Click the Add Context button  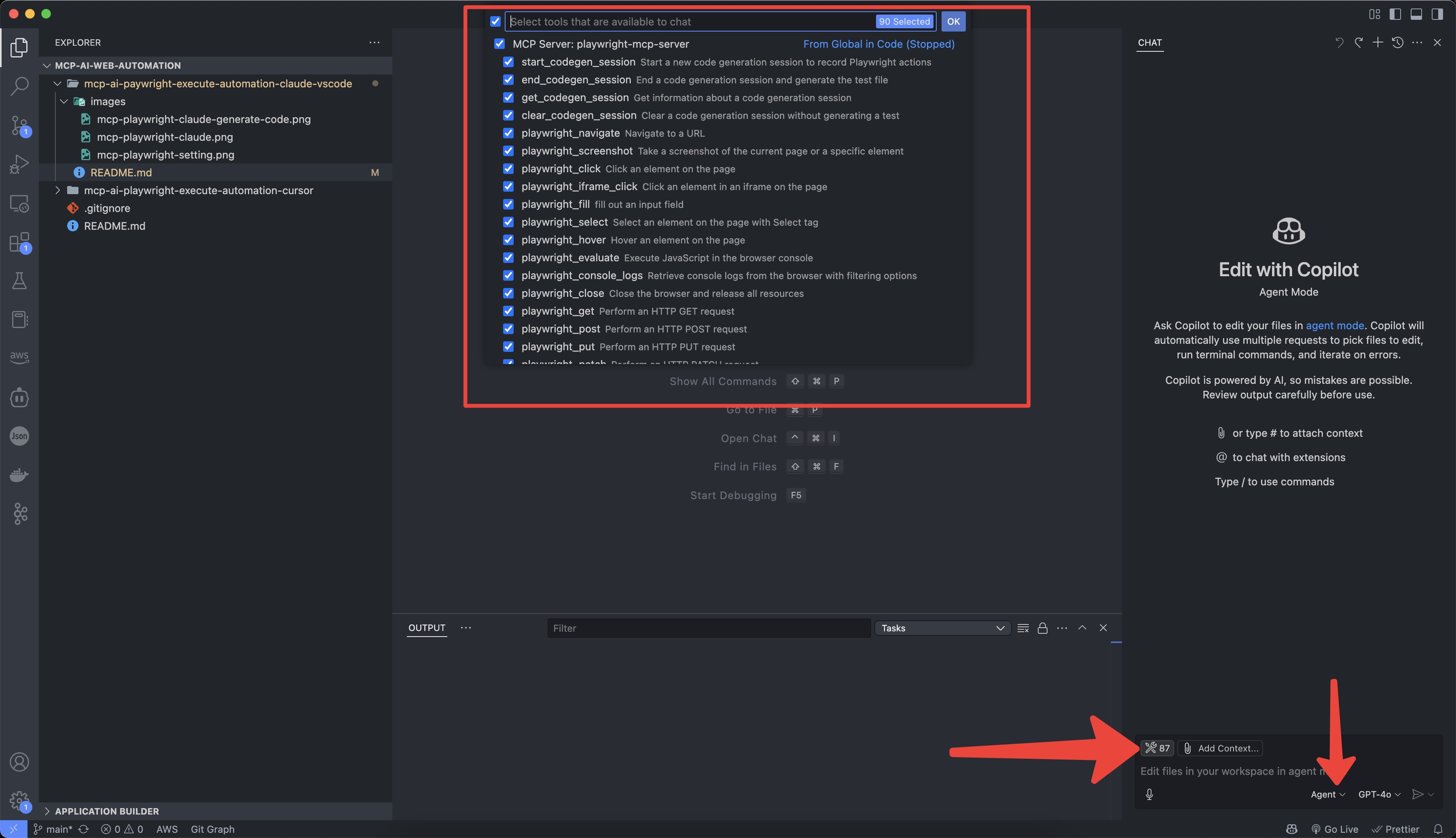point(1221,748)
